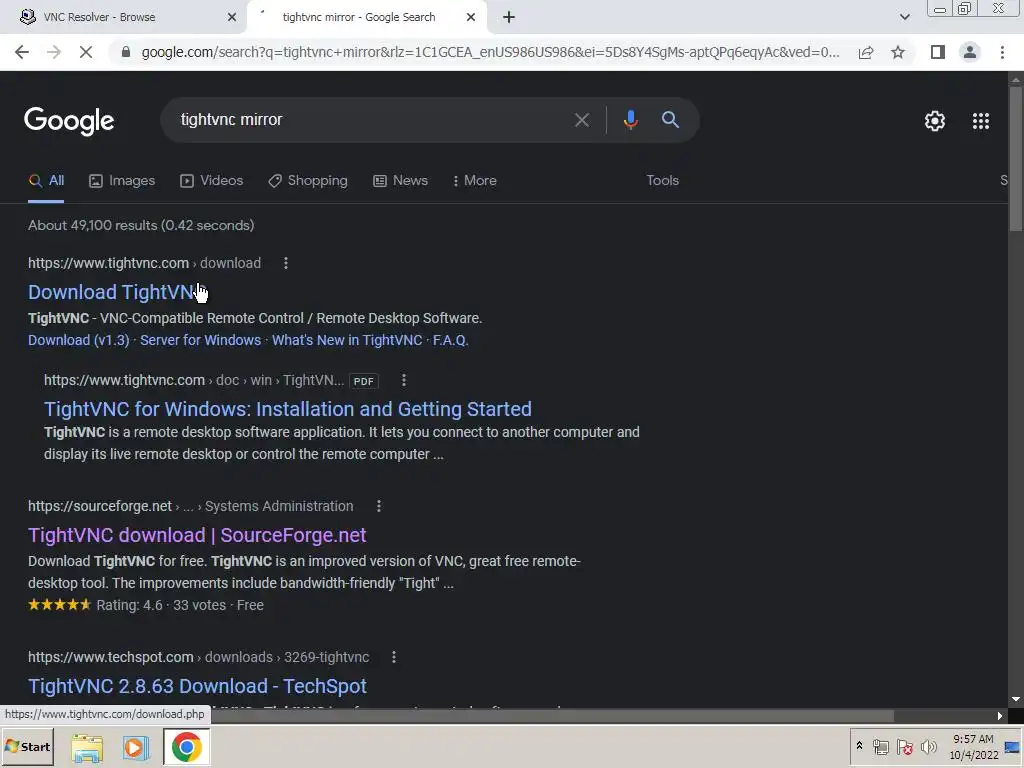This screenshot has width=1024, height=768.
Task: Select the tightvnc mirror - Google Search tab
Action: pyautogui.click(x=366, y=18)
